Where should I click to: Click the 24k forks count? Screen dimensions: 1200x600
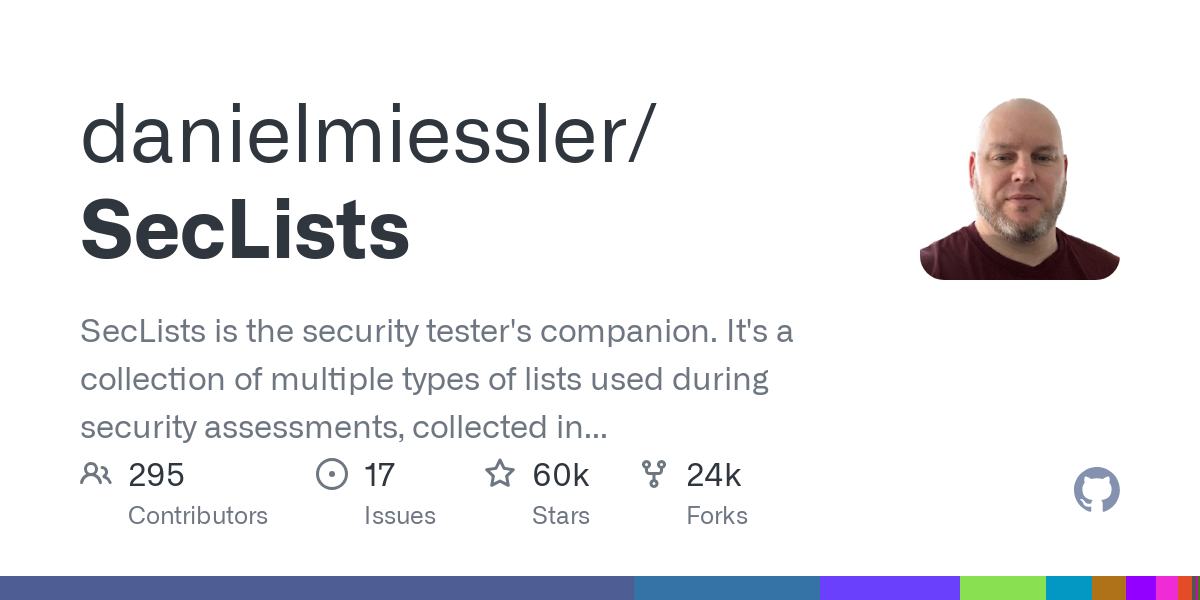[x=714, y=475]
